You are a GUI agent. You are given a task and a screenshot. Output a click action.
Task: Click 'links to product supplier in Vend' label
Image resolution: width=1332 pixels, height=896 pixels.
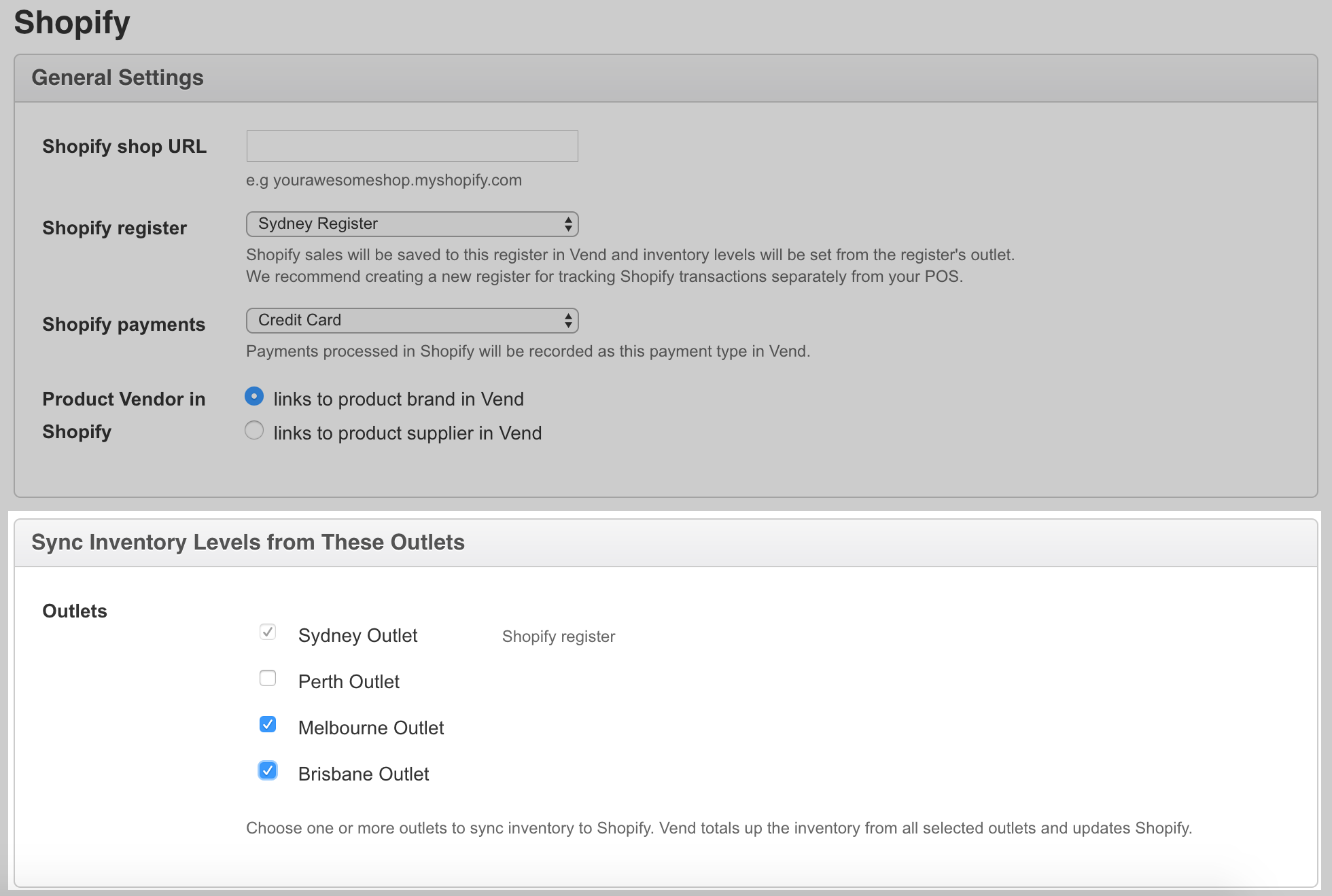tap(407, 433)
